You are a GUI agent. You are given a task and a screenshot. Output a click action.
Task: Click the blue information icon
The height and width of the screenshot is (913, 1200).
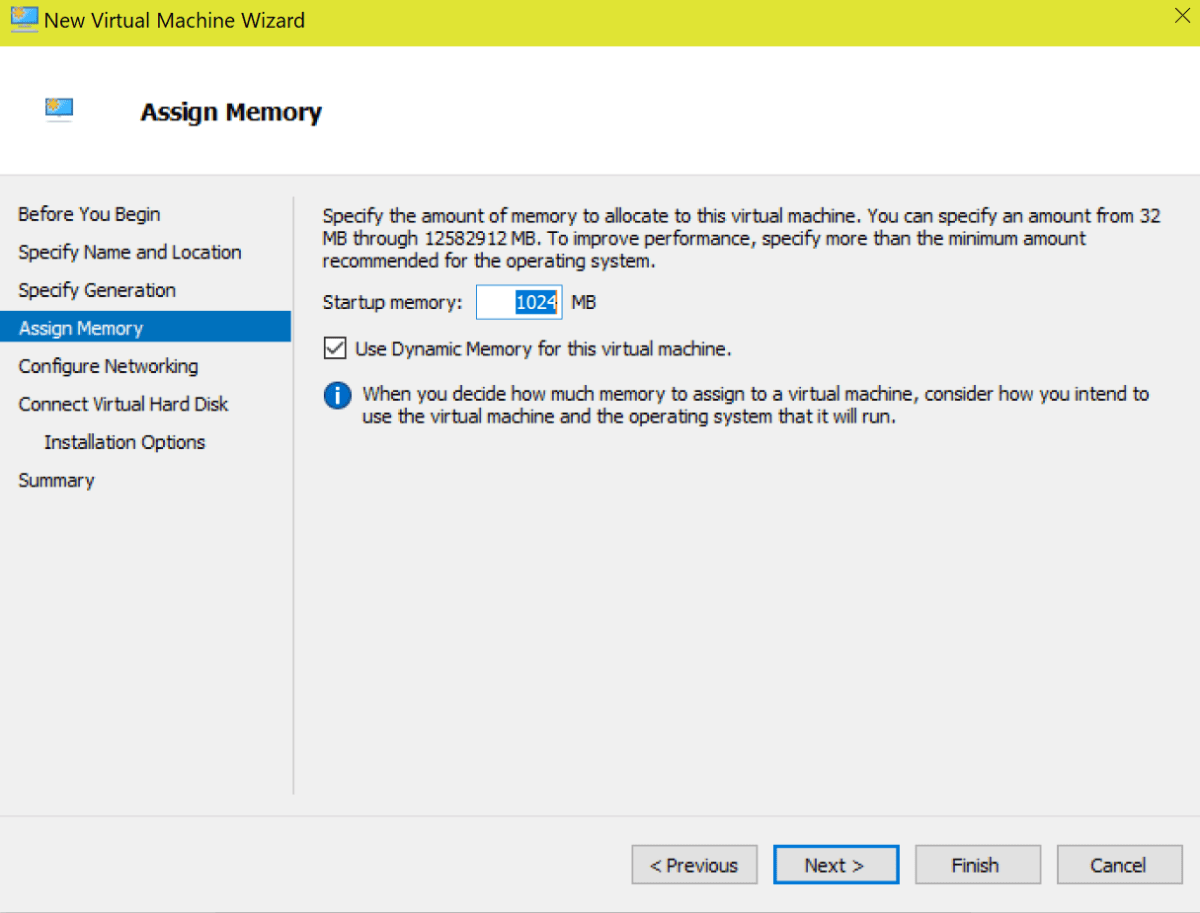[337, 395]
